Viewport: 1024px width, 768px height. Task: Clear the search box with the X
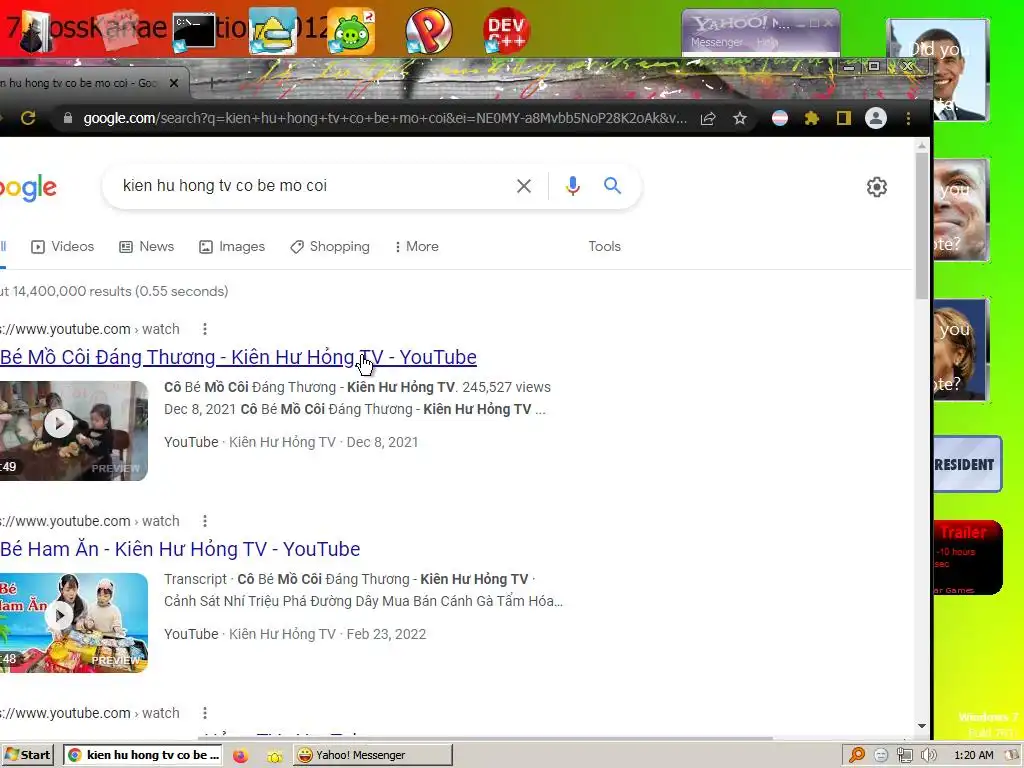click(x=524, y=186)
